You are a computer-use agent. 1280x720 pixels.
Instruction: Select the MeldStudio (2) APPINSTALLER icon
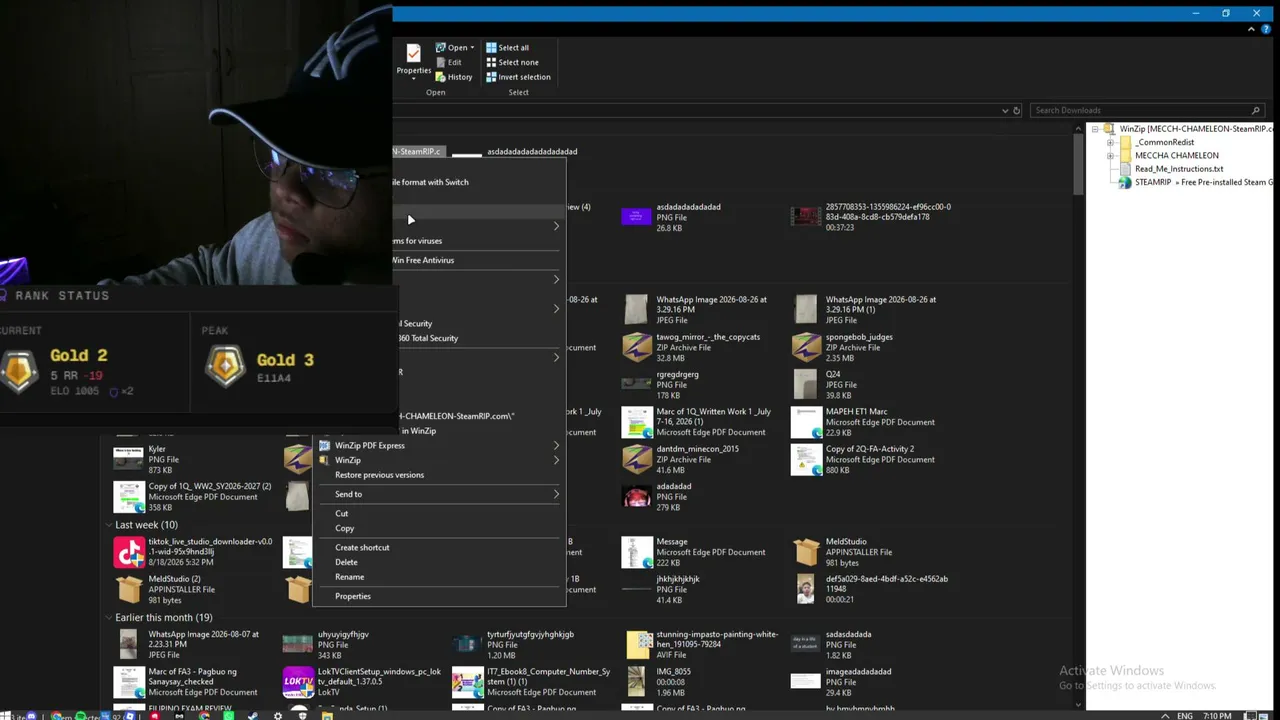tap(129, 589)
